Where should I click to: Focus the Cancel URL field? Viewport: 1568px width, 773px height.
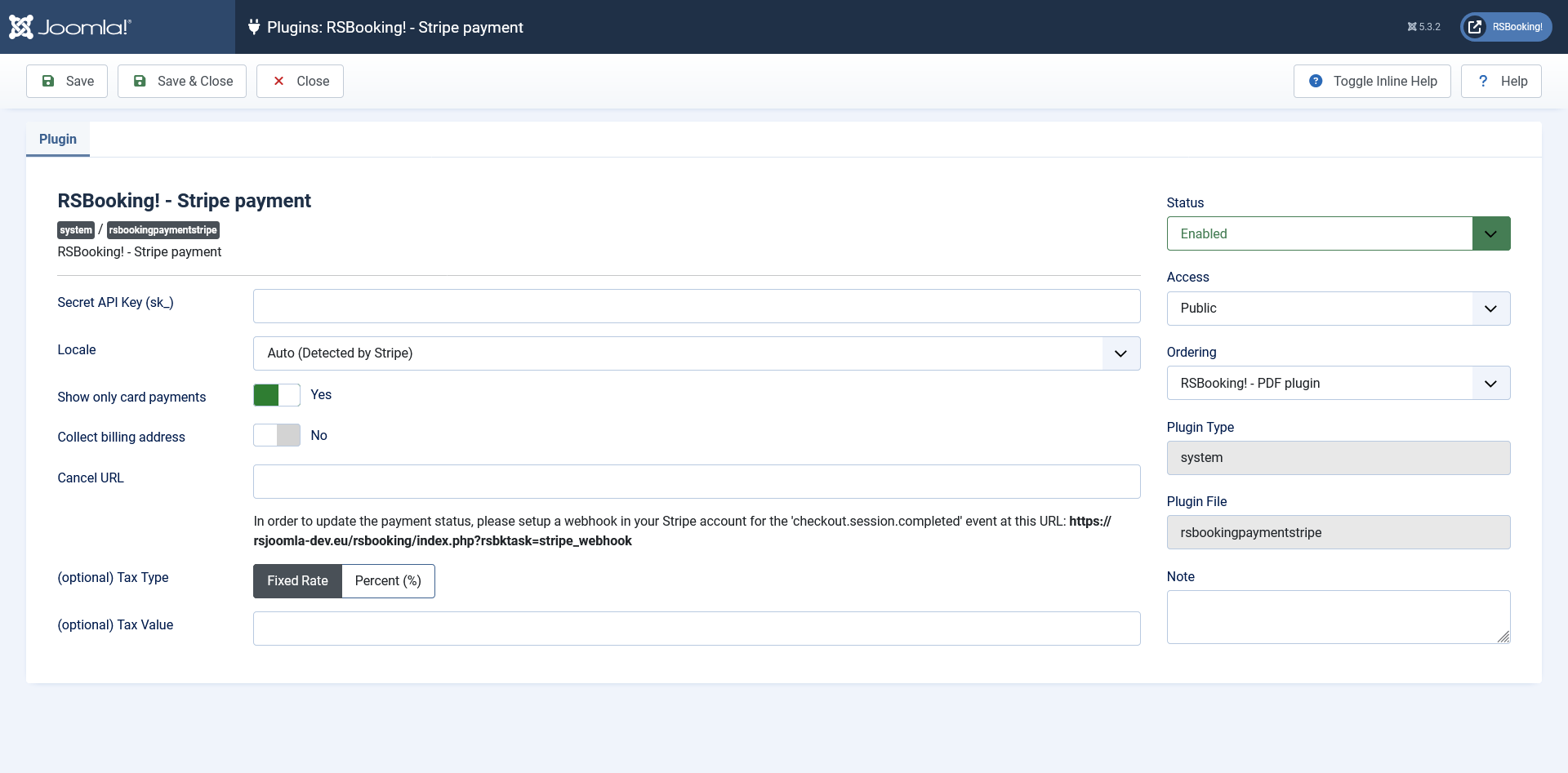tap(697, 482)
